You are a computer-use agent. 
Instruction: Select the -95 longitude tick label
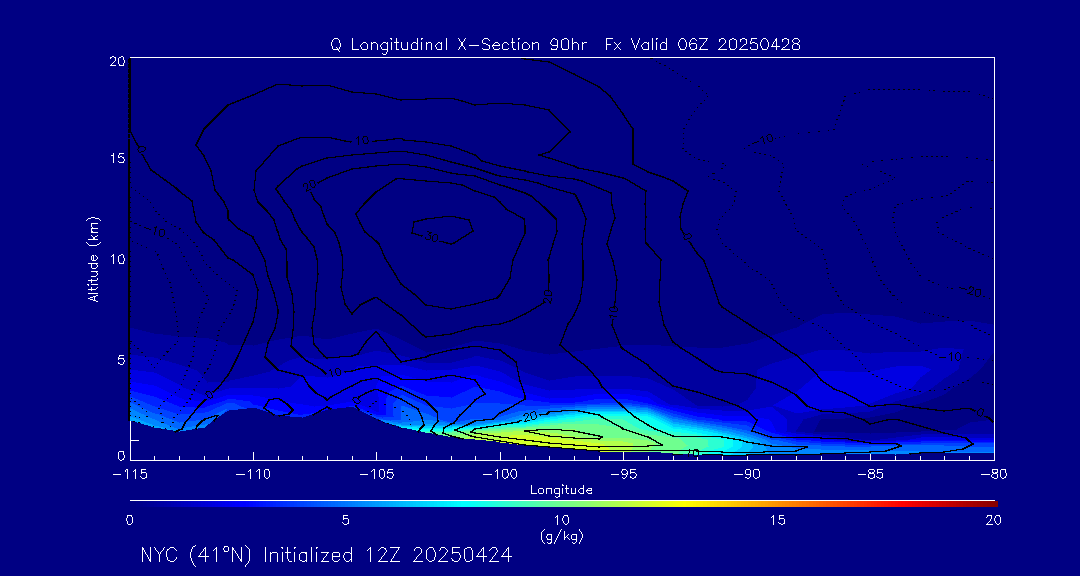[623, 474]
